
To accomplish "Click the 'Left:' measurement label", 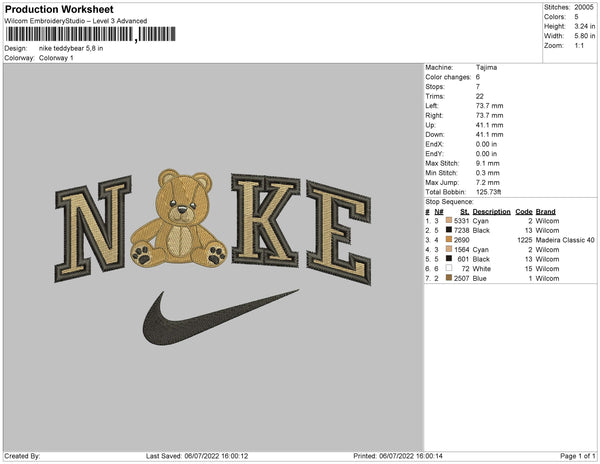I will (432, 106).
